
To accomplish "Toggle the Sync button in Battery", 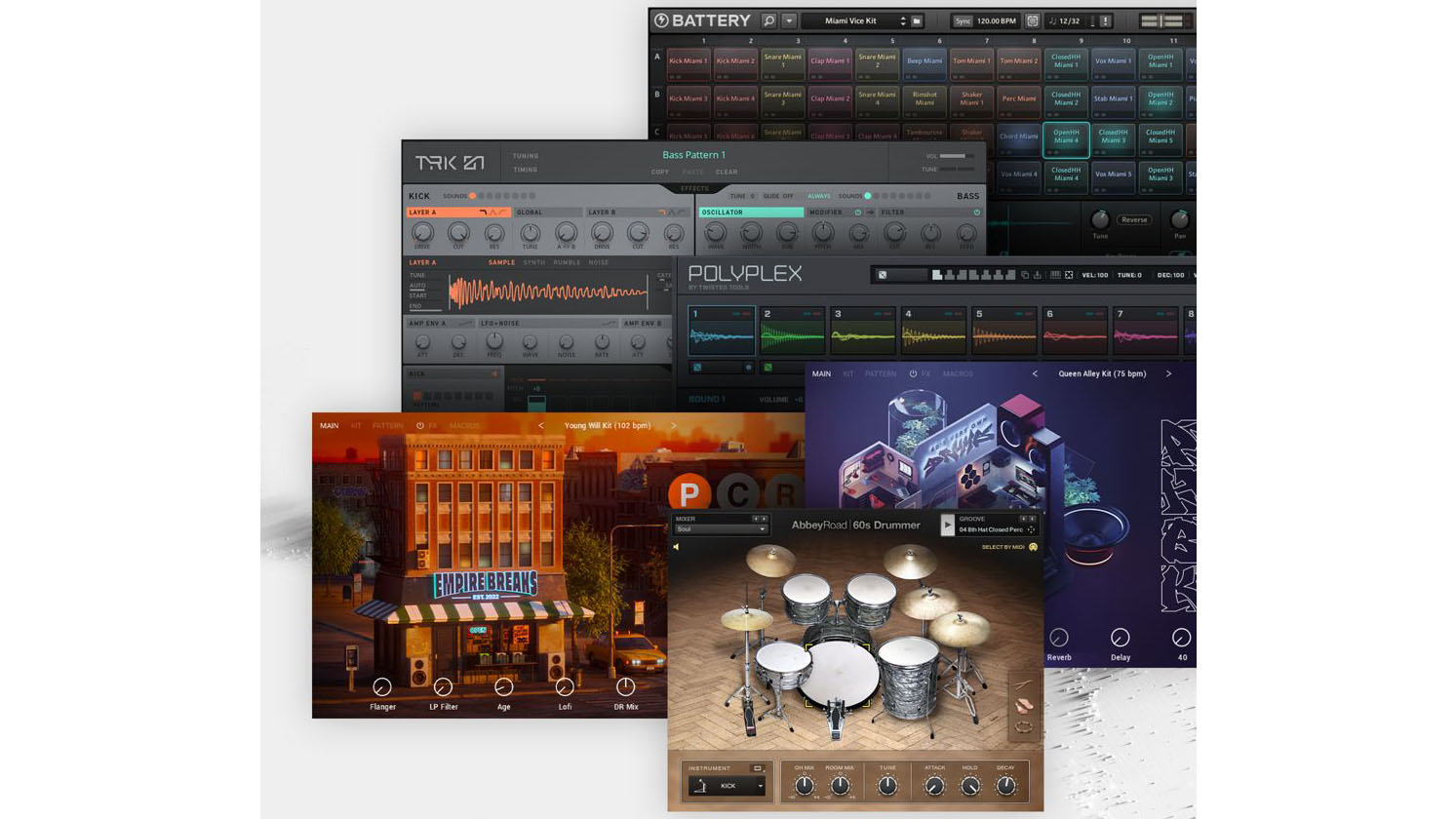I will 963,20.
